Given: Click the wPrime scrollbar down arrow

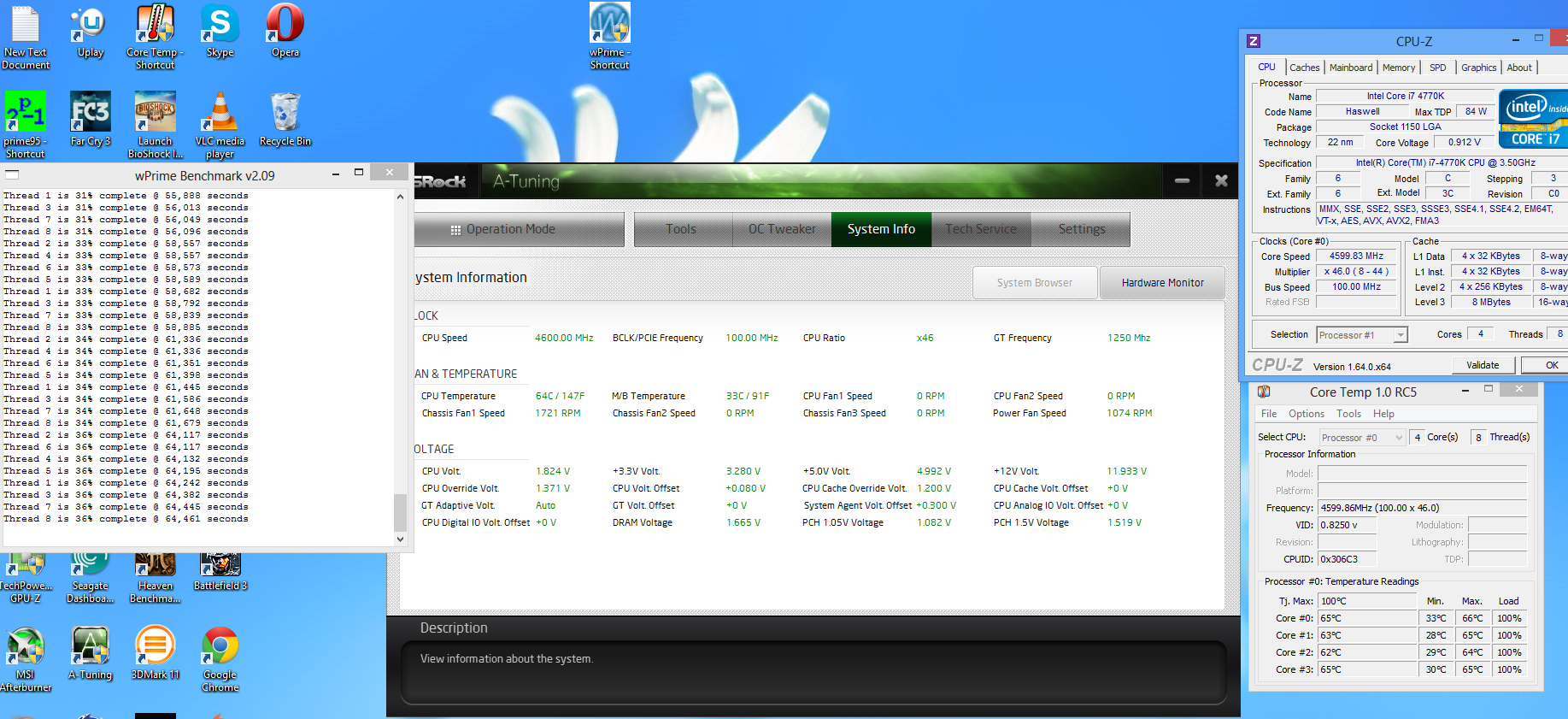Looking at the screenshot, I should click(x=400, y=539).
